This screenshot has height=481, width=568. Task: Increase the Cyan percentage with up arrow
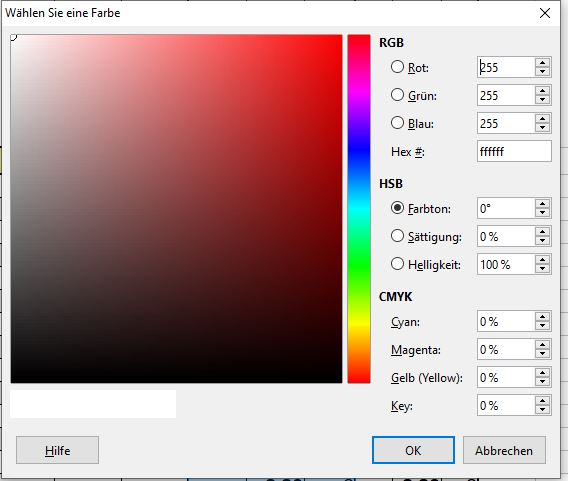coord(542,317)
